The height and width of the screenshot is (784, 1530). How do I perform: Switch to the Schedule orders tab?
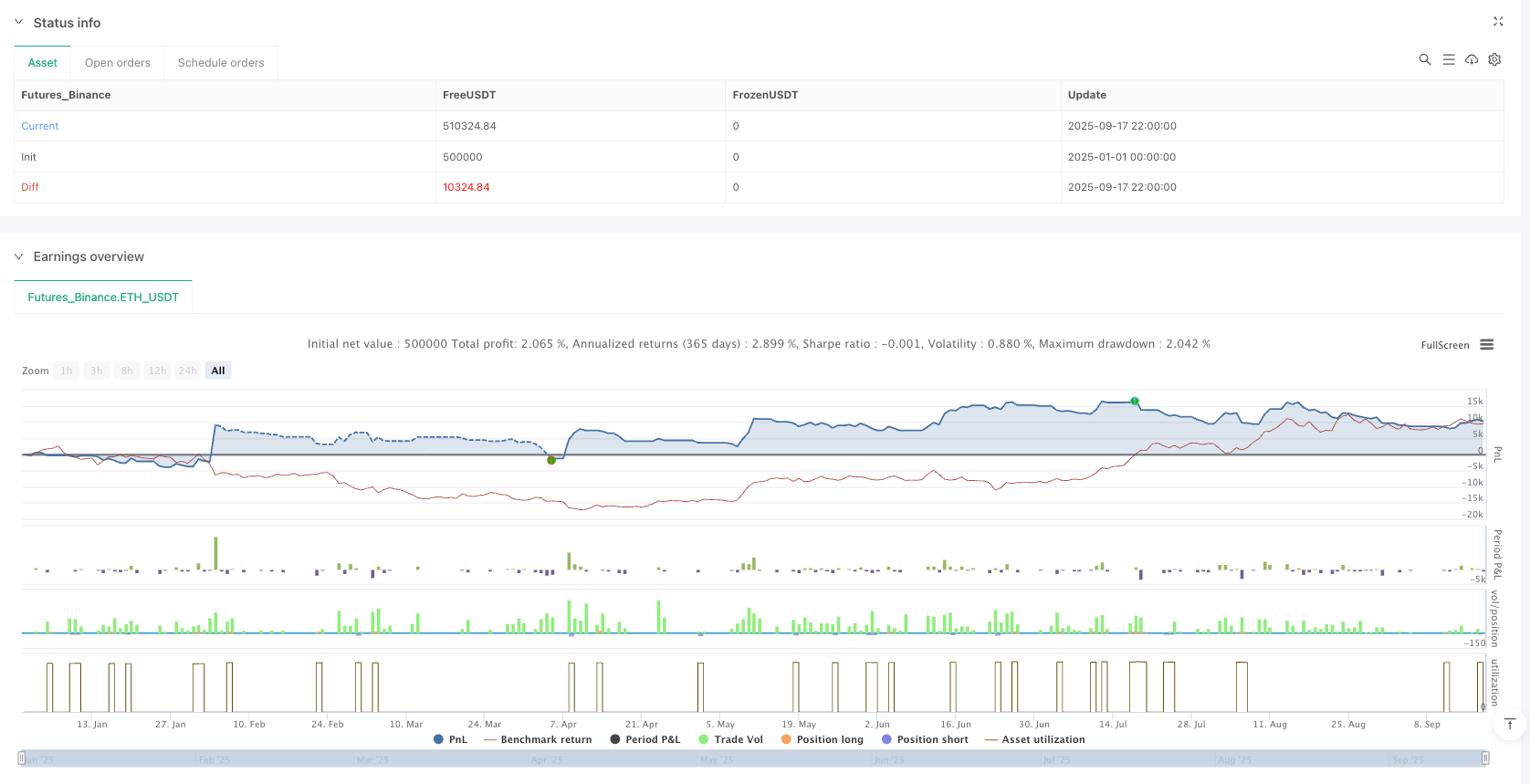click(221, 63)
